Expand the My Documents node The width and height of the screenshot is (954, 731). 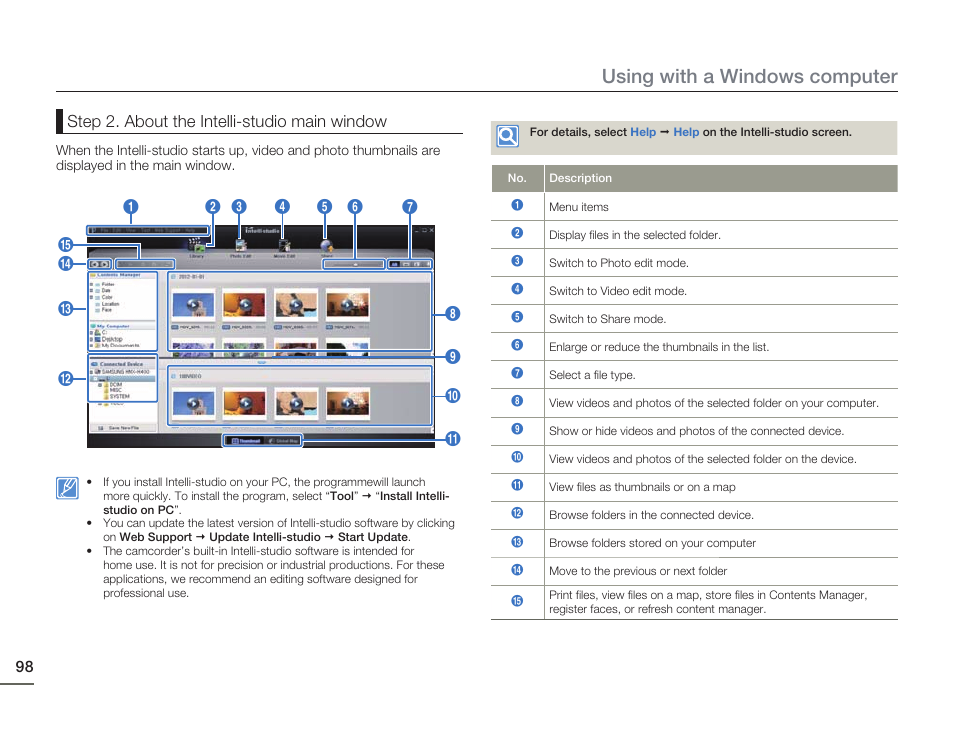[x=91, y=345]
